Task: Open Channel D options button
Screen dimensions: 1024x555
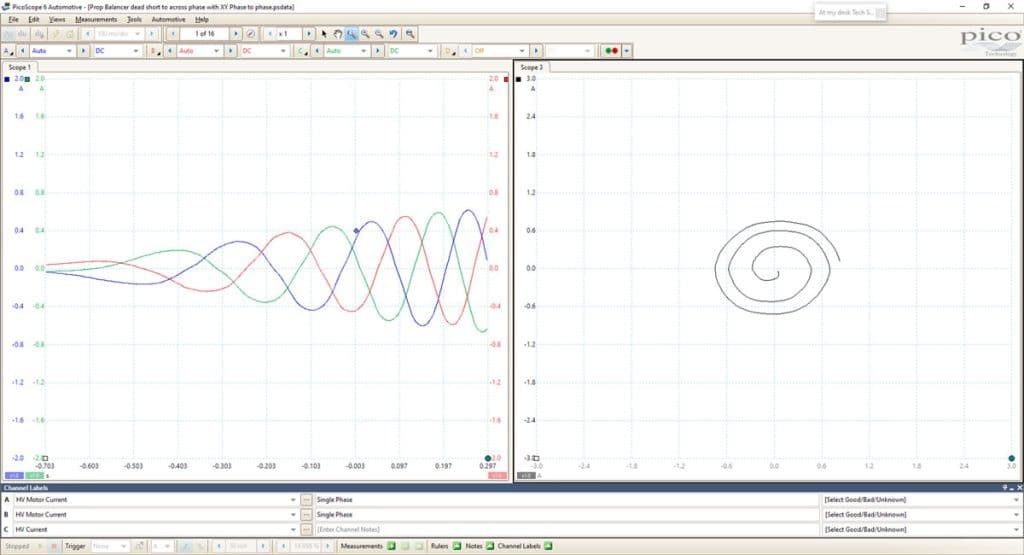Action: coord(449,51)
